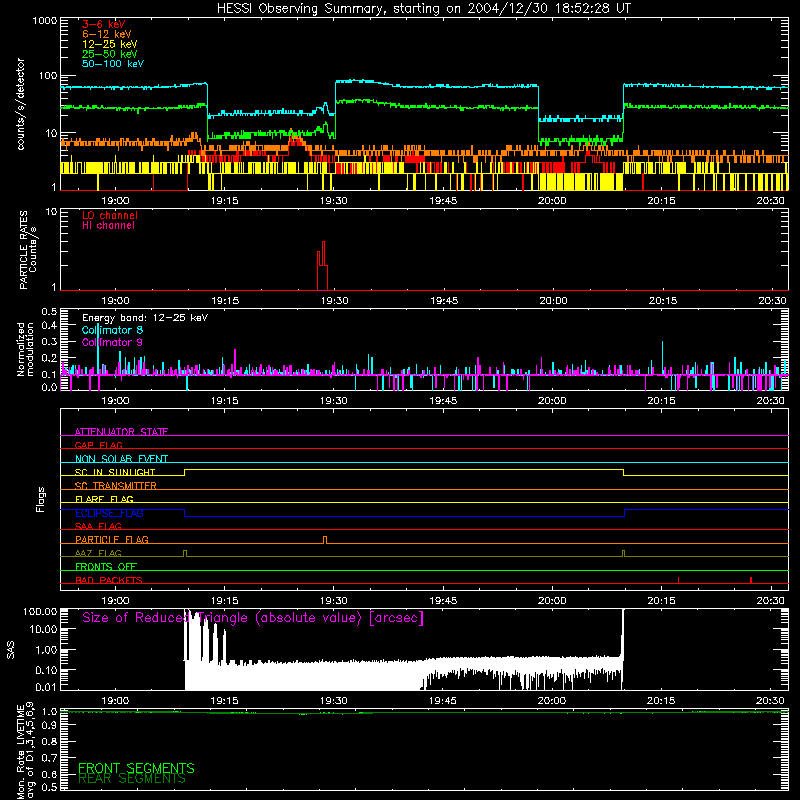Image resolution: width=800 pixels, height=800 pixels.
Task: Click the 19:45 tick label under flags plot
Action: [x=443, y=601]
